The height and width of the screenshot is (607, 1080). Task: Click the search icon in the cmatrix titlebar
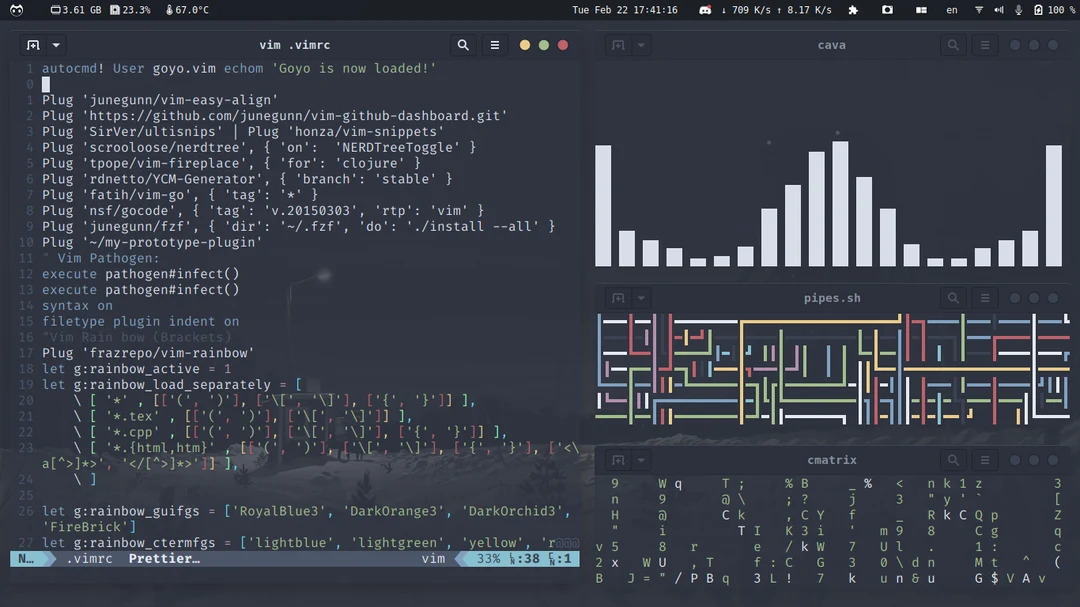coord(953,460)
